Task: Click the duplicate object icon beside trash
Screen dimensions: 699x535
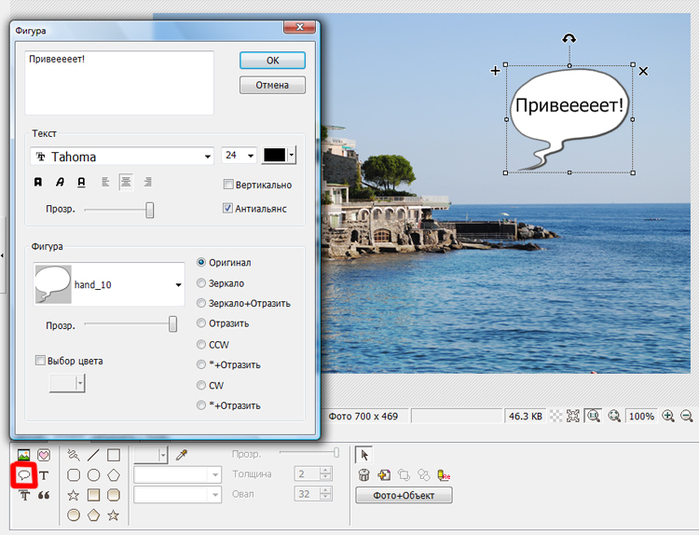Action: pyautogui.click(x=384, y=475)
